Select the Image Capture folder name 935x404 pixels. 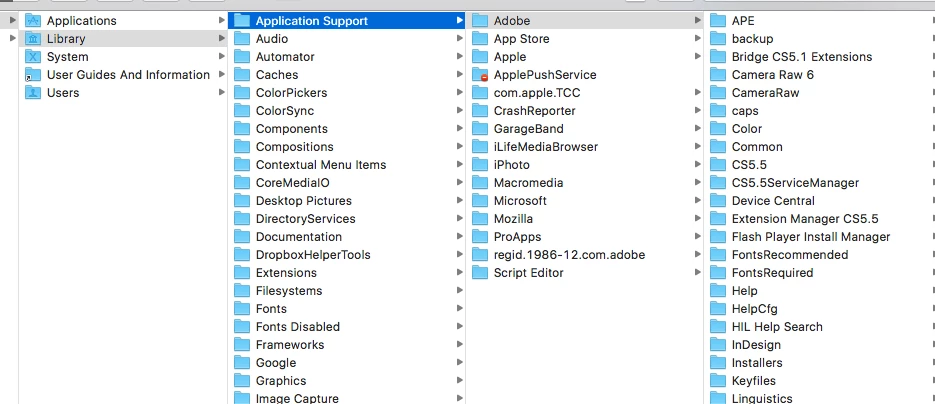pos(297,398)
